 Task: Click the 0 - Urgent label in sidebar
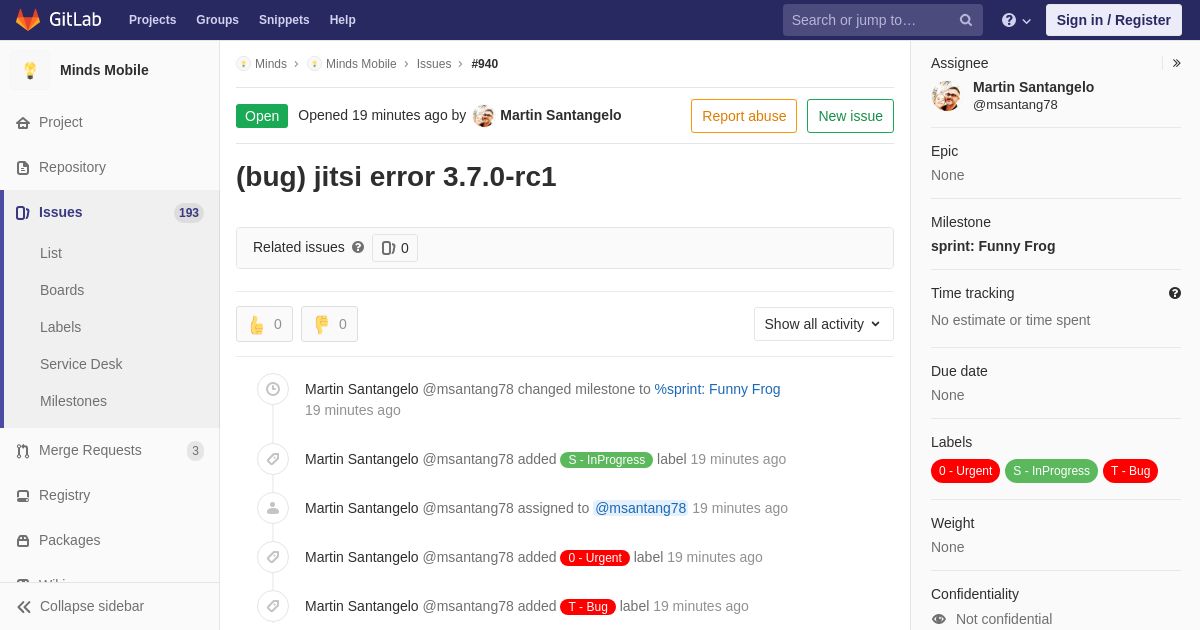pyautogui.click(x=965, y=471)
